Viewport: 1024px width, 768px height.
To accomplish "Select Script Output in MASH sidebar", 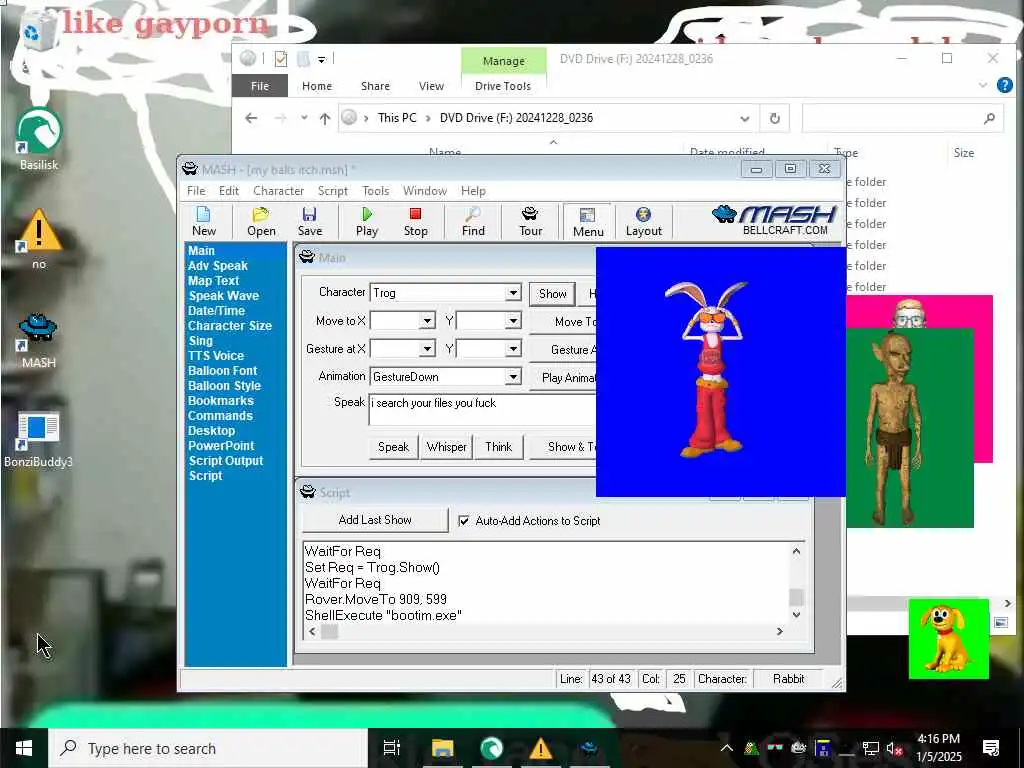I will (226, 461).
